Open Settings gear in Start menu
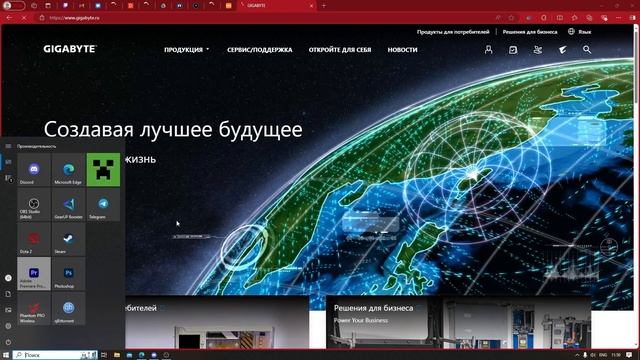This screenshot has width=640, height=360. [x=8, y=326]
